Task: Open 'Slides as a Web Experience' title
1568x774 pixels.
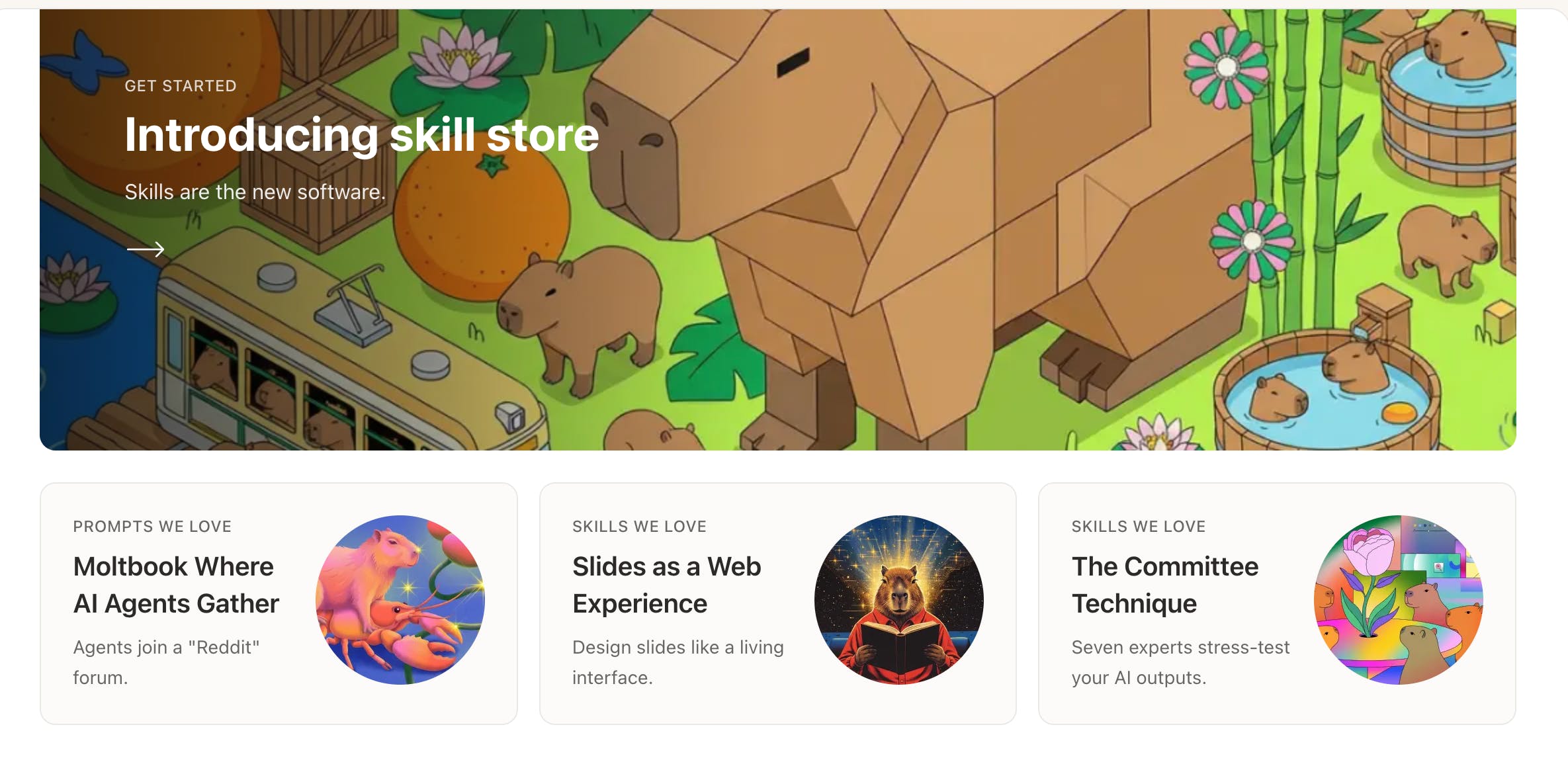Action: (x=667, y=585)
